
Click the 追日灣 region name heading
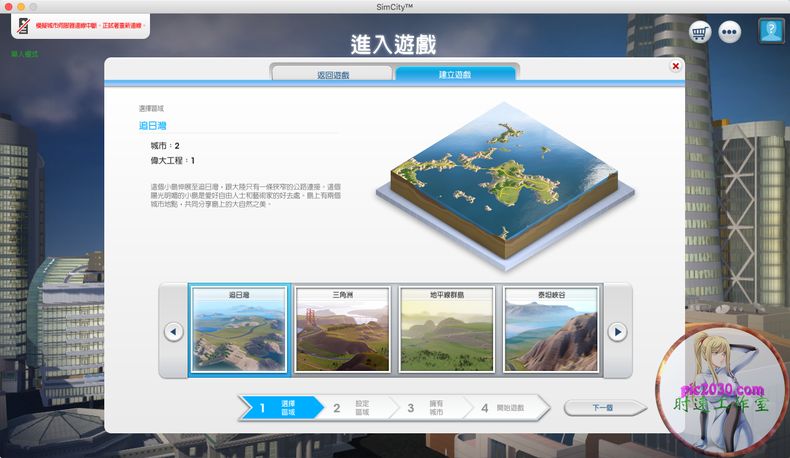(153, 125)
